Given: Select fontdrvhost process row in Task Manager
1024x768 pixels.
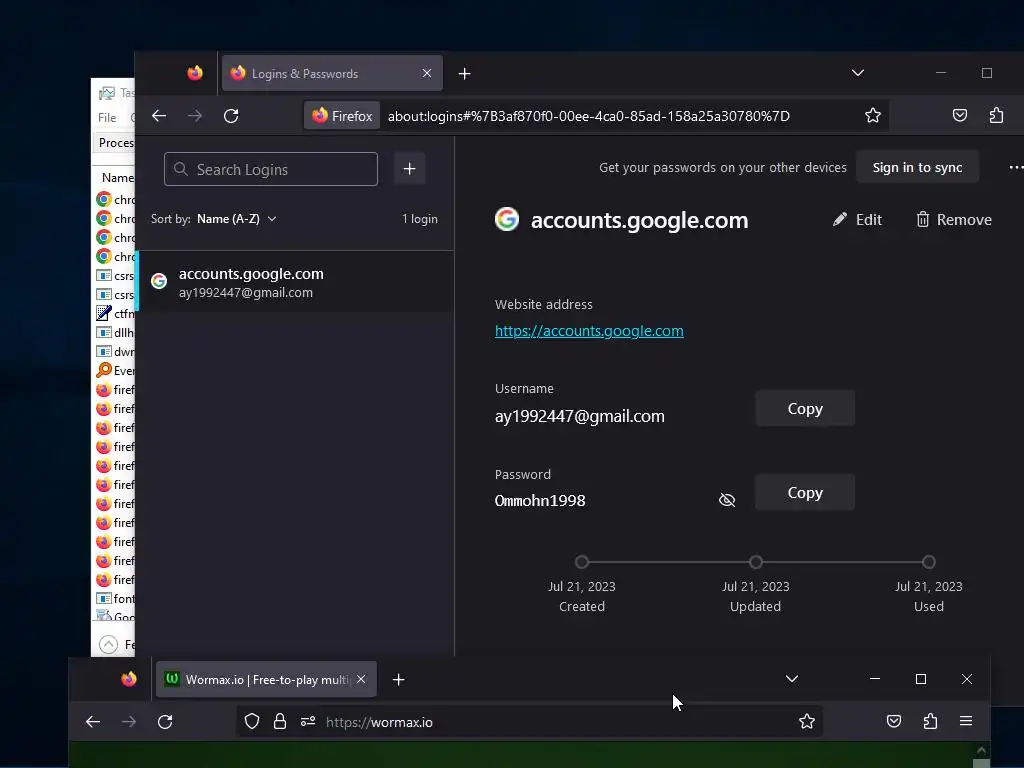Looking at the screenshot, I should 115,598.
